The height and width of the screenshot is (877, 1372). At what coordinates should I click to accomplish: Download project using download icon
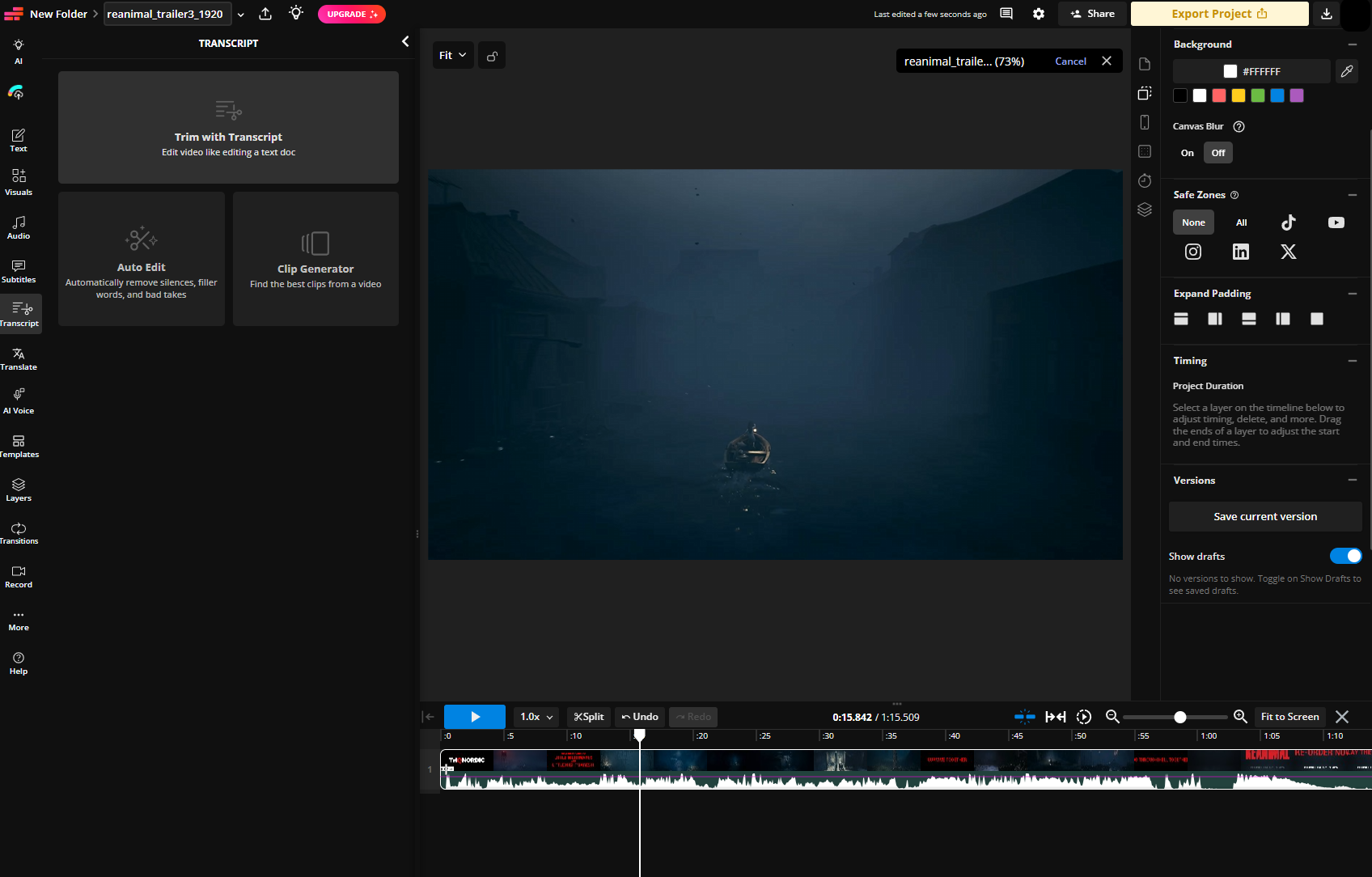[1327, 14]
